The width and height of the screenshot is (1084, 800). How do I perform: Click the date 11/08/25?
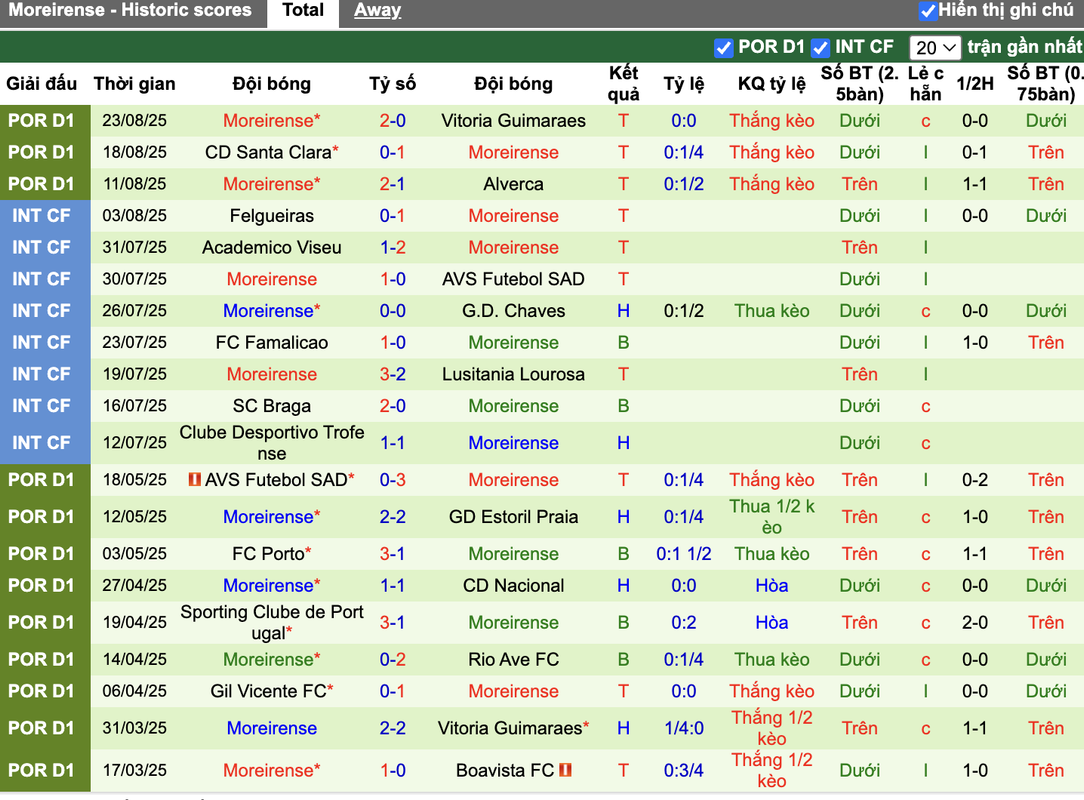click(x=134, y=185)
